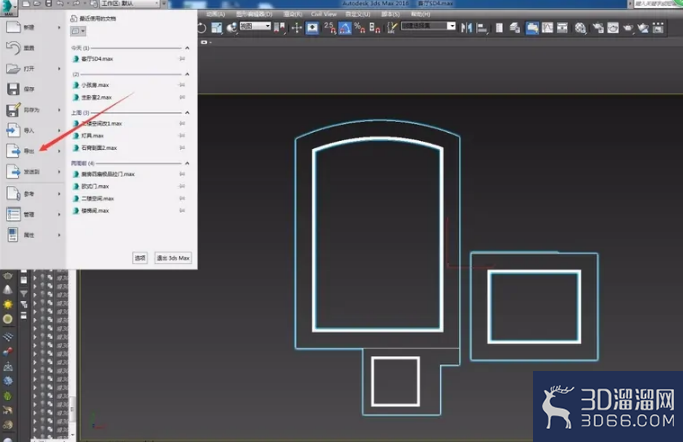683x442 pixels.
Task: Pin 二楼空间.max to recent list
Action: pyautogui.click(x=183, y=199)
